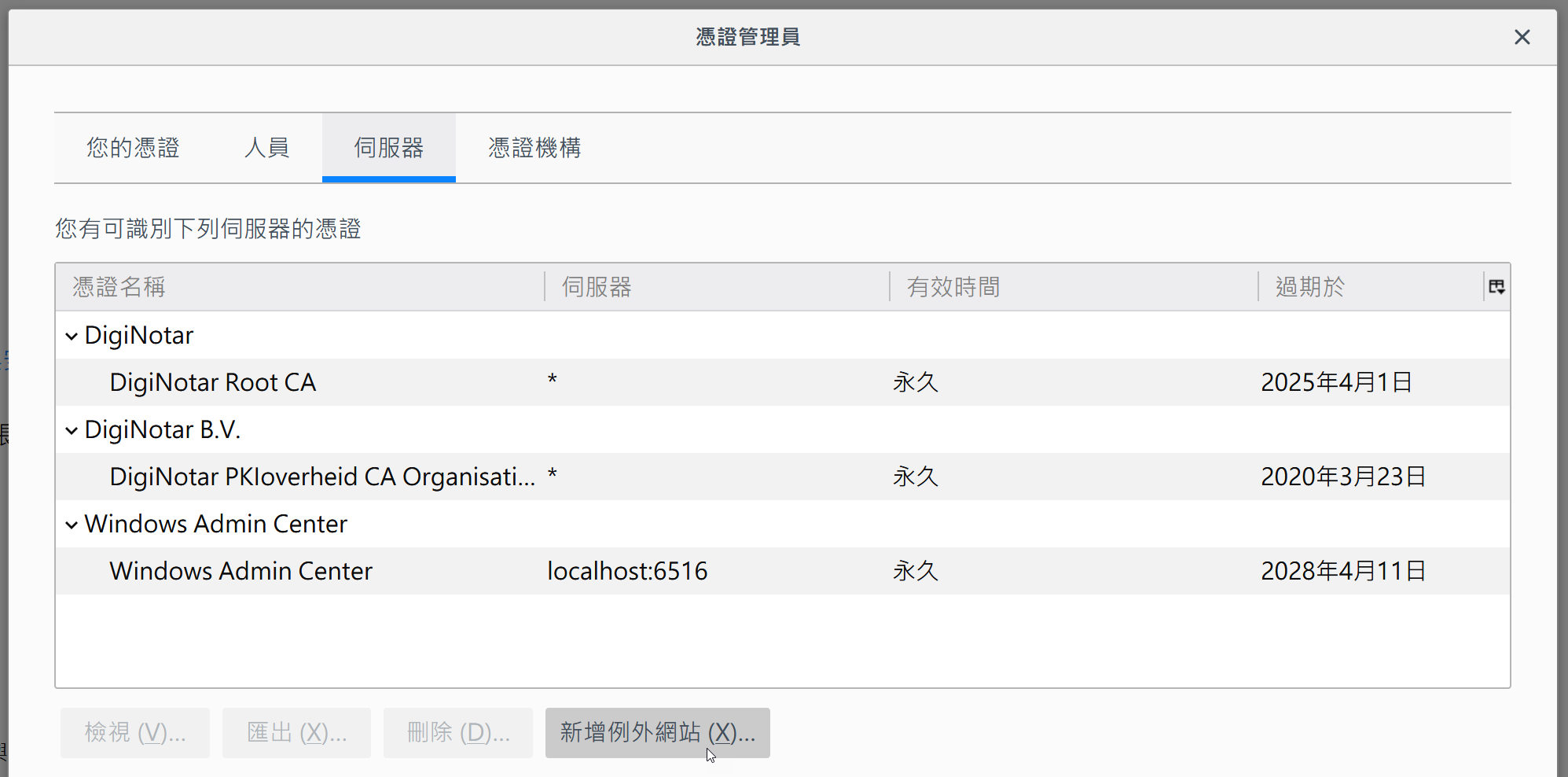Click the Windows Admin Center parent label
1568x777 pixels.
(215, 525)
